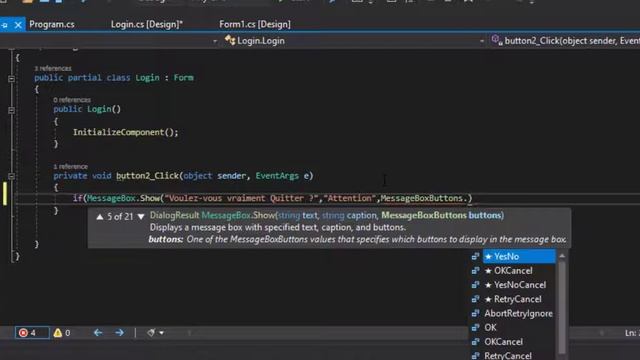Click the 'button2_Click' method name in code
640x360 pixels.
(148, 176)
